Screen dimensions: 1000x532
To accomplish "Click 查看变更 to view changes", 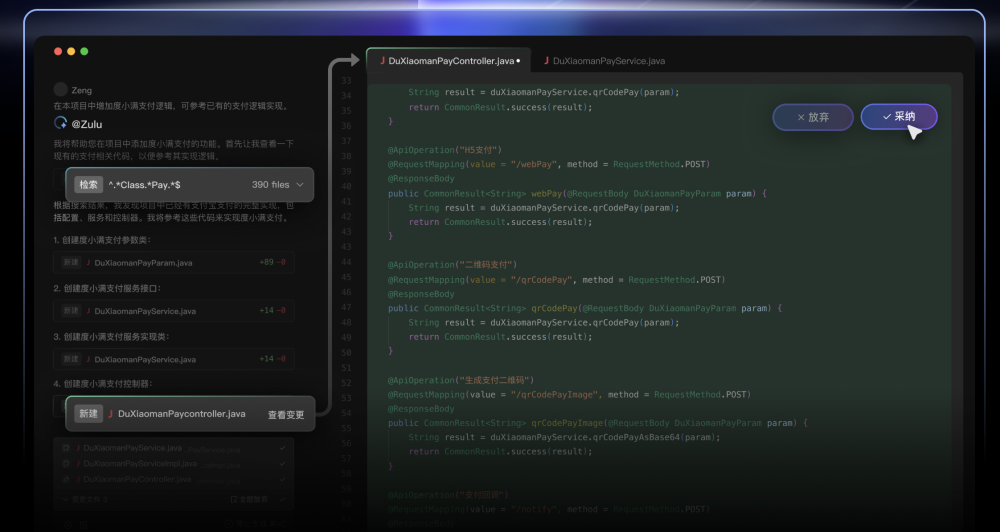I will tap(286, 415).
